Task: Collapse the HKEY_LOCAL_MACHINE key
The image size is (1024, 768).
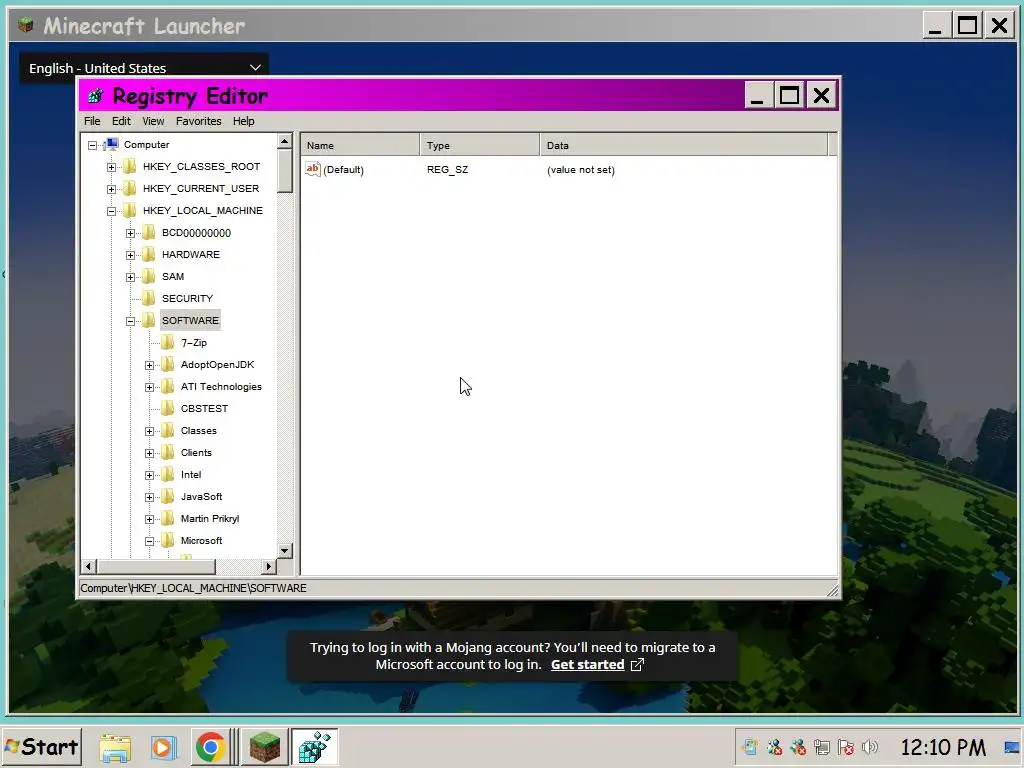Action: 112,211
